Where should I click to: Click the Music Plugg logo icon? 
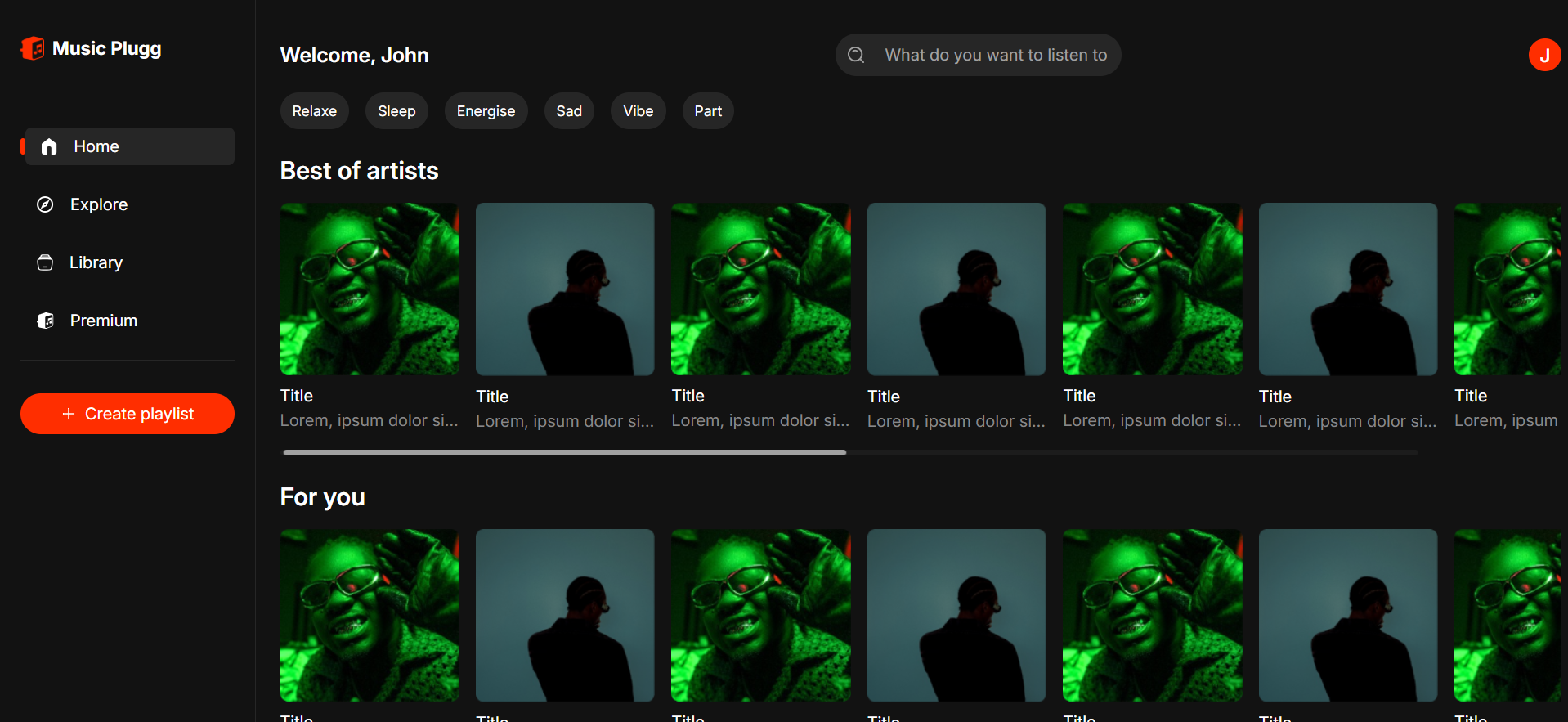[x=33, y=48]
